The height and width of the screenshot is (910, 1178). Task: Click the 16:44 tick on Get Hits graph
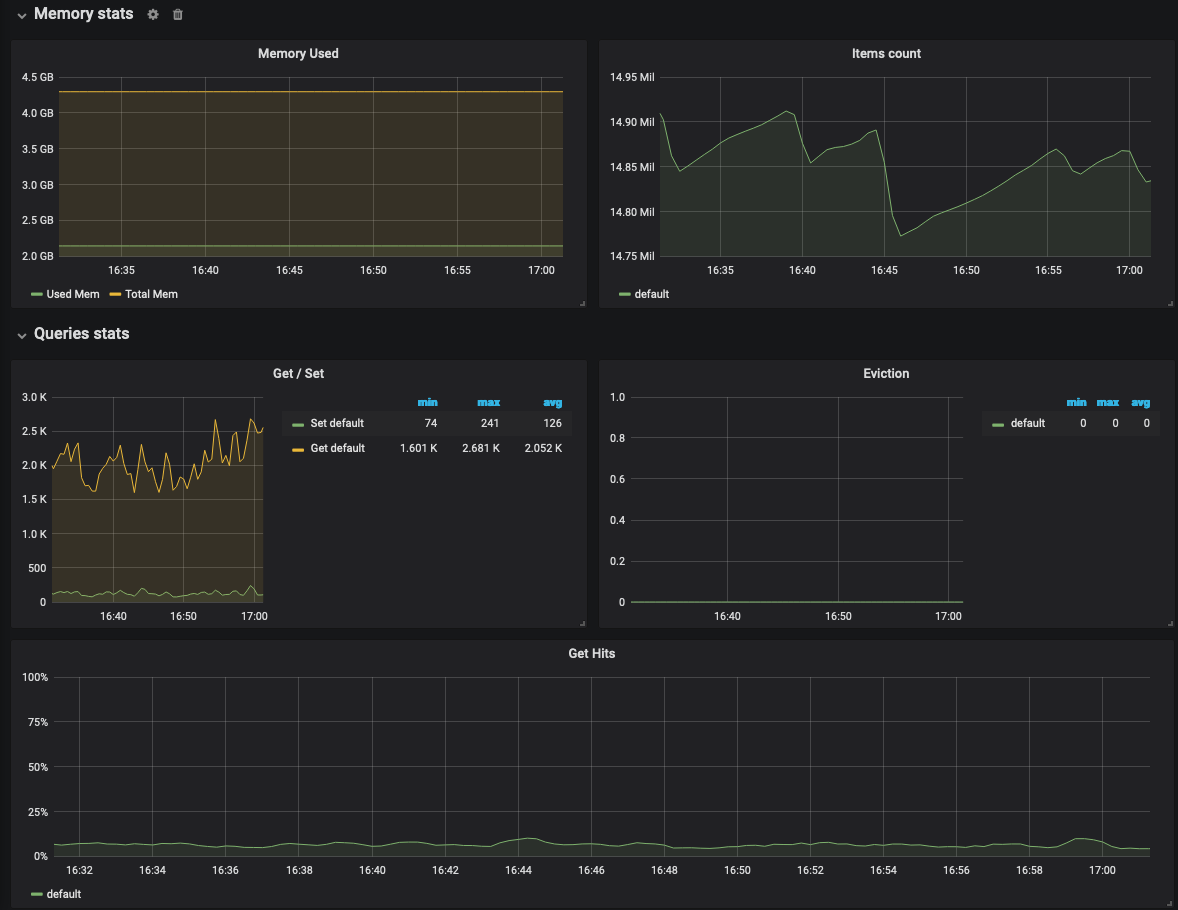(518, 870)
